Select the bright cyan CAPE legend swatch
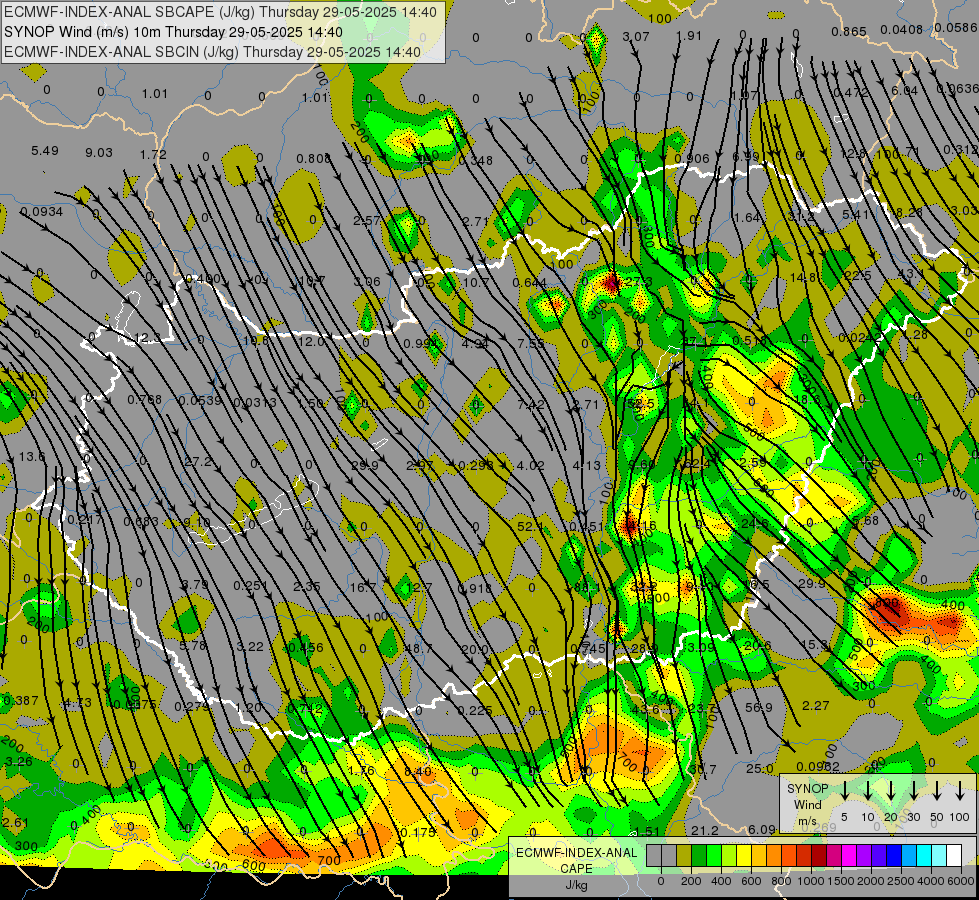Image resolution: width=979 pixels, height=900 pixels. (923, 856)
